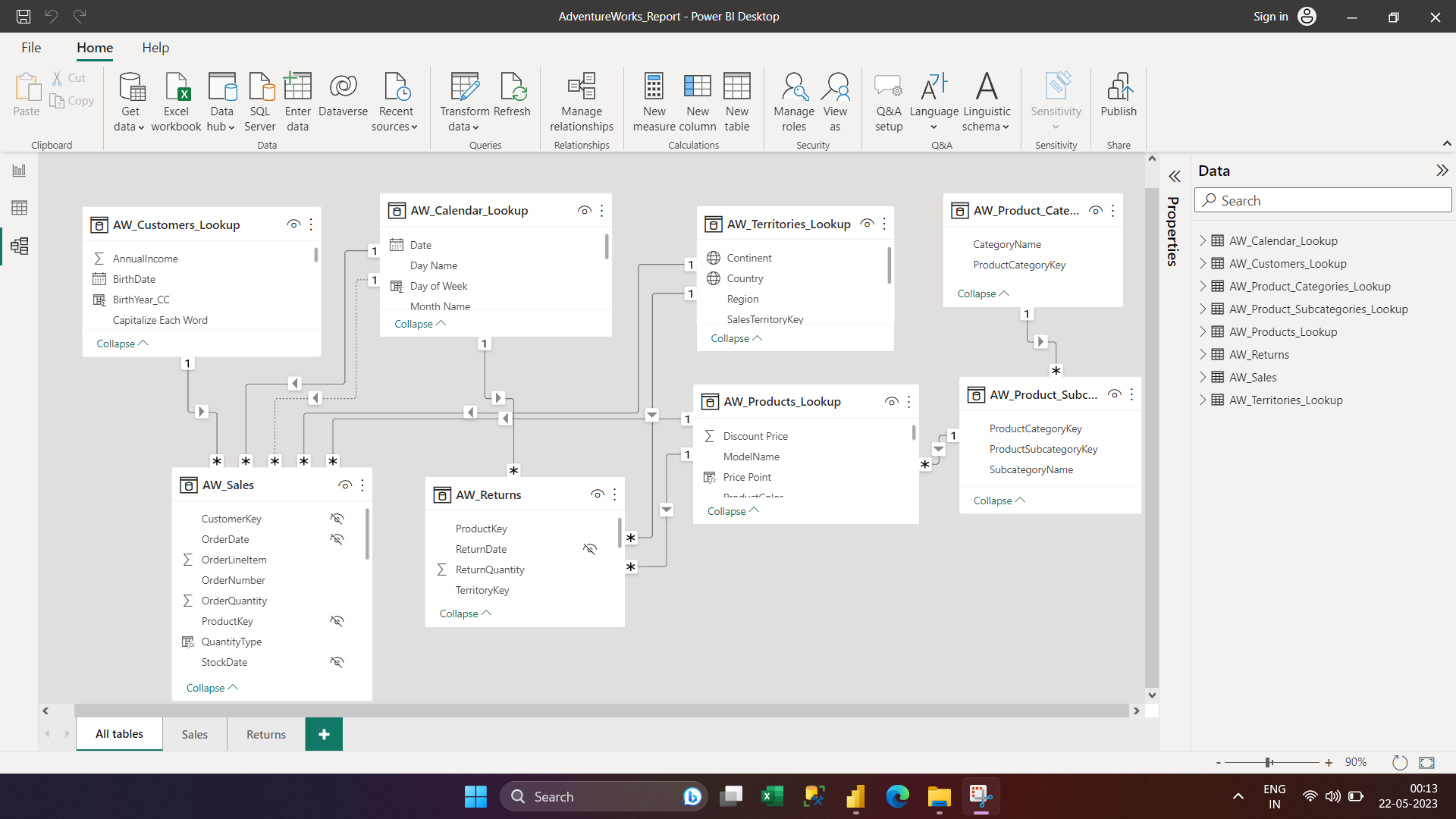
Task: Expand AW_Territories_Lookup in Data pane
Action: [x=1203, y=400]
